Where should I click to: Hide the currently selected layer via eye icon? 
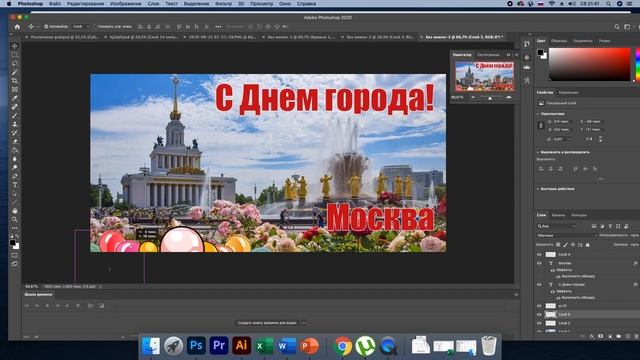tap(539, 315)
